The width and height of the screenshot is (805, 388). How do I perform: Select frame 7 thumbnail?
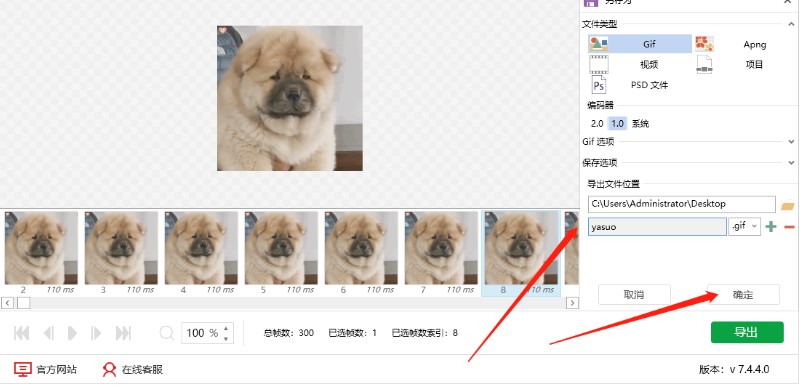pos(441,248)
